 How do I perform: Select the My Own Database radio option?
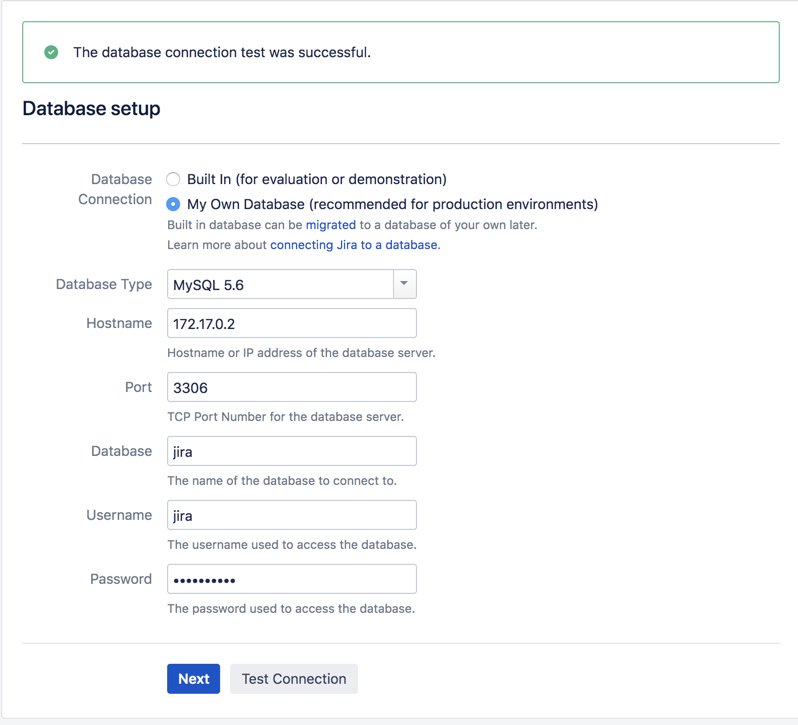coord(173,204)
